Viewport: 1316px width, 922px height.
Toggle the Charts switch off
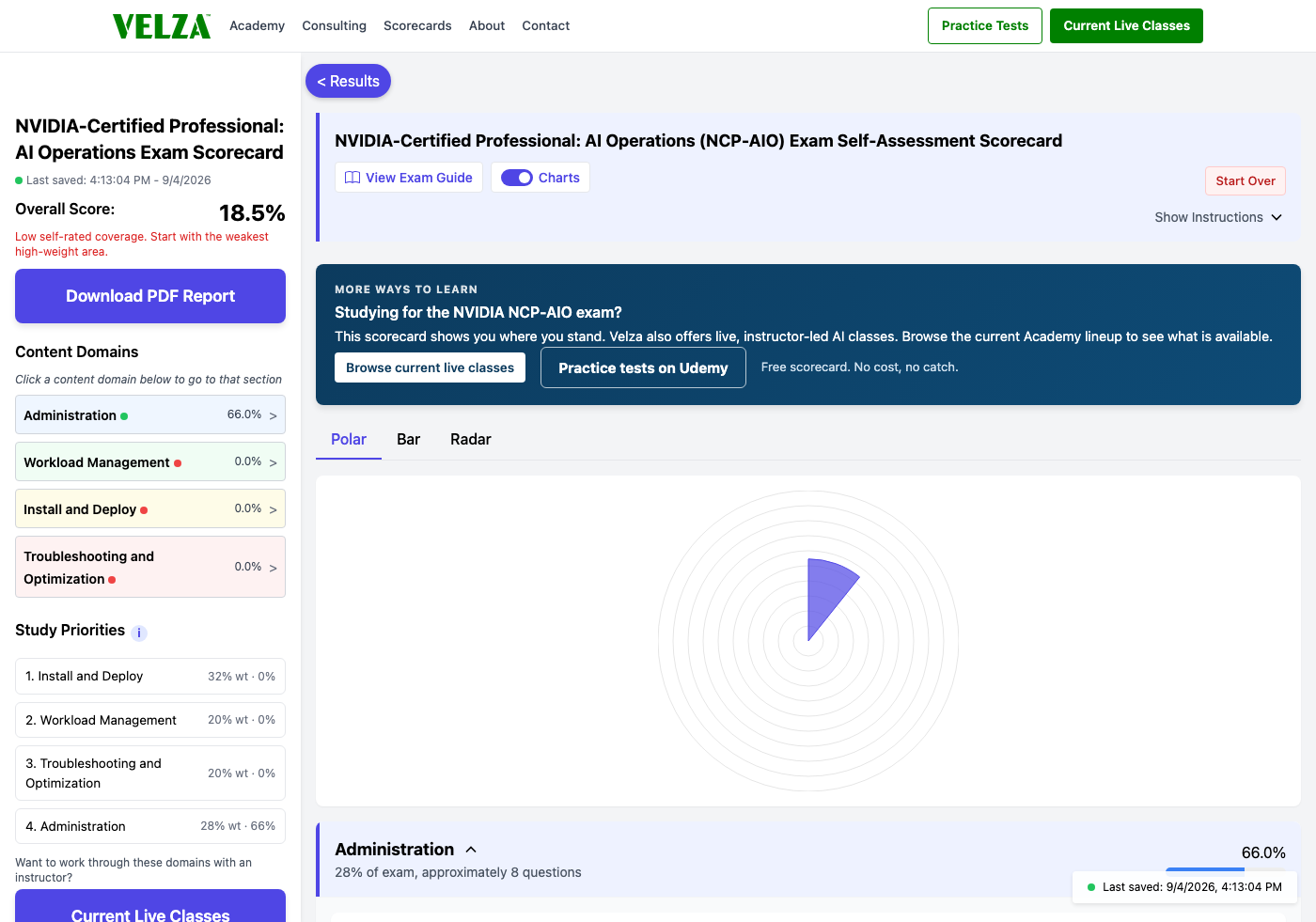pos(517,178)
